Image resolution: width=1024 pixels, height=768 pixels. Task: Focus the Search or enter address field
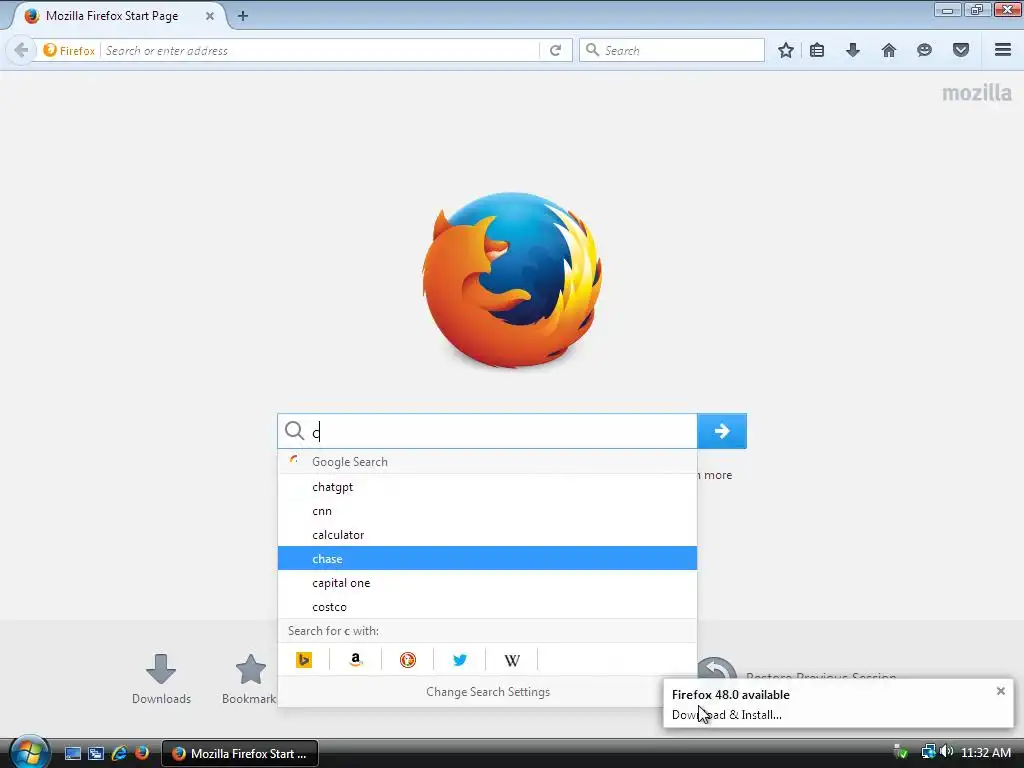coord(320,50)
